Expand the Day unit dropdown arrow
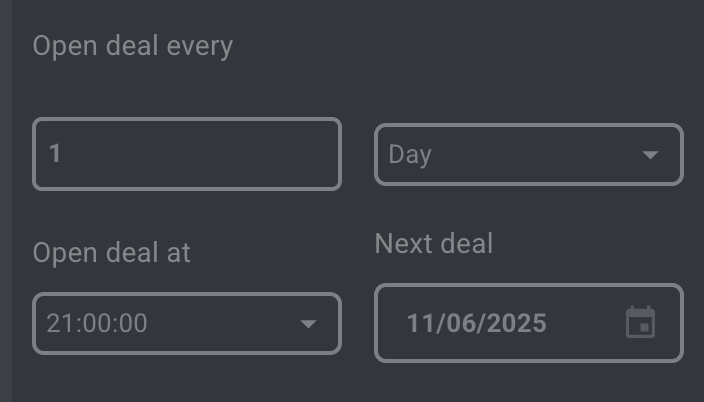This screenshot has width=704, height=402. (650, 155)
